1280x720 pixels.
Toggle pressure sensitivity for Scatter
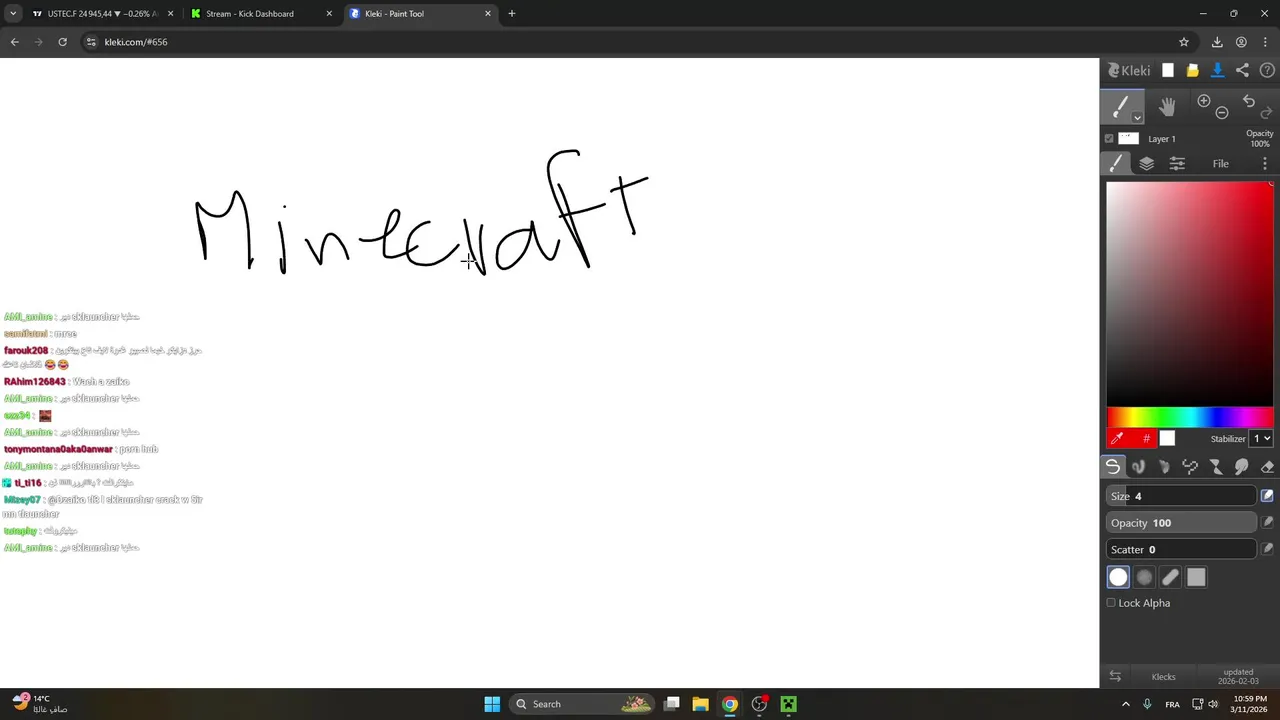click(x=1267, y=548)
